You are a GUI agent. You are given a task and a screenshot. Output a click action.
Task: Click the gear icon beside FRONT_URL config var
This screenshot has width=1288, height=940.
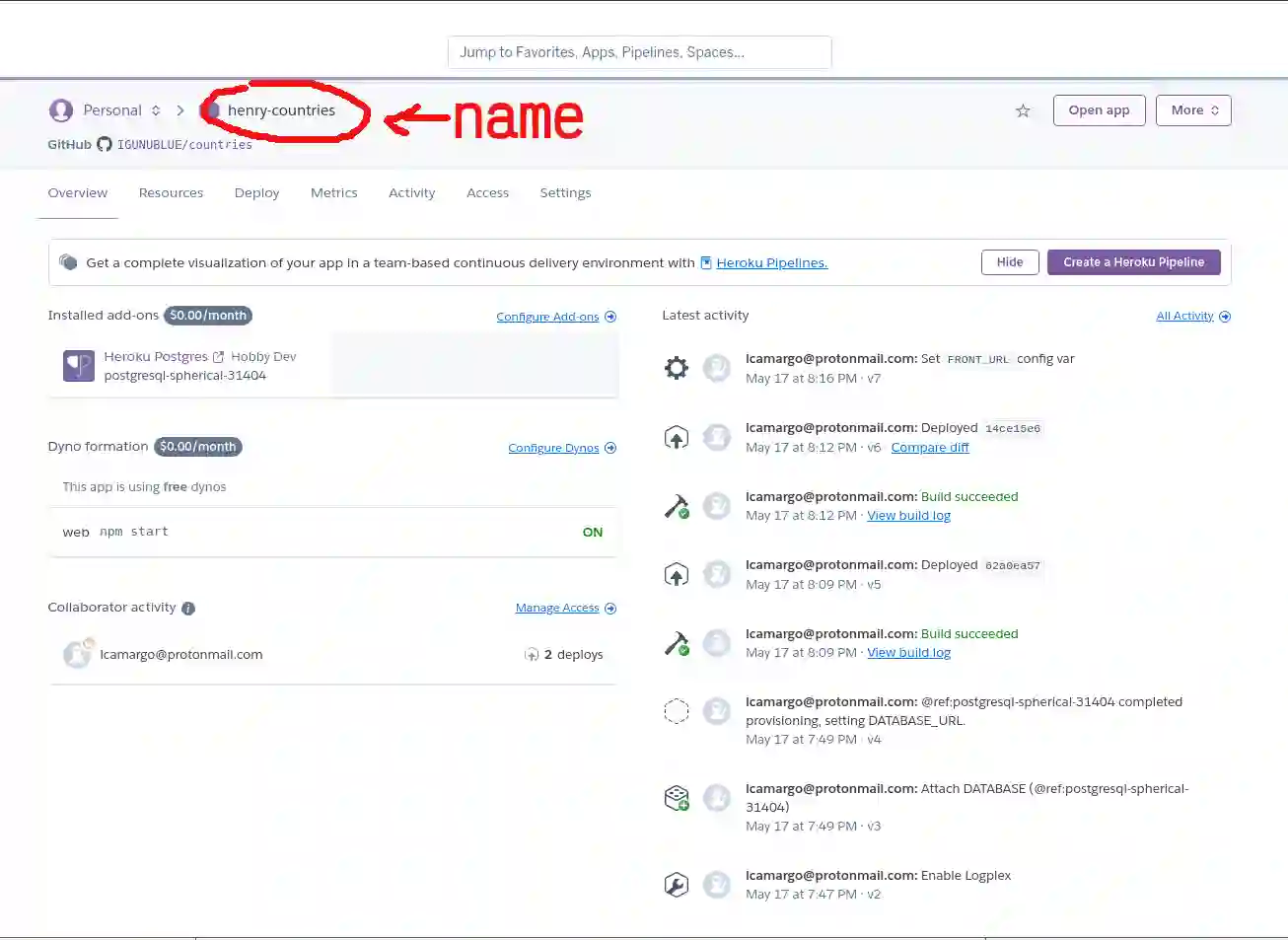677,368
